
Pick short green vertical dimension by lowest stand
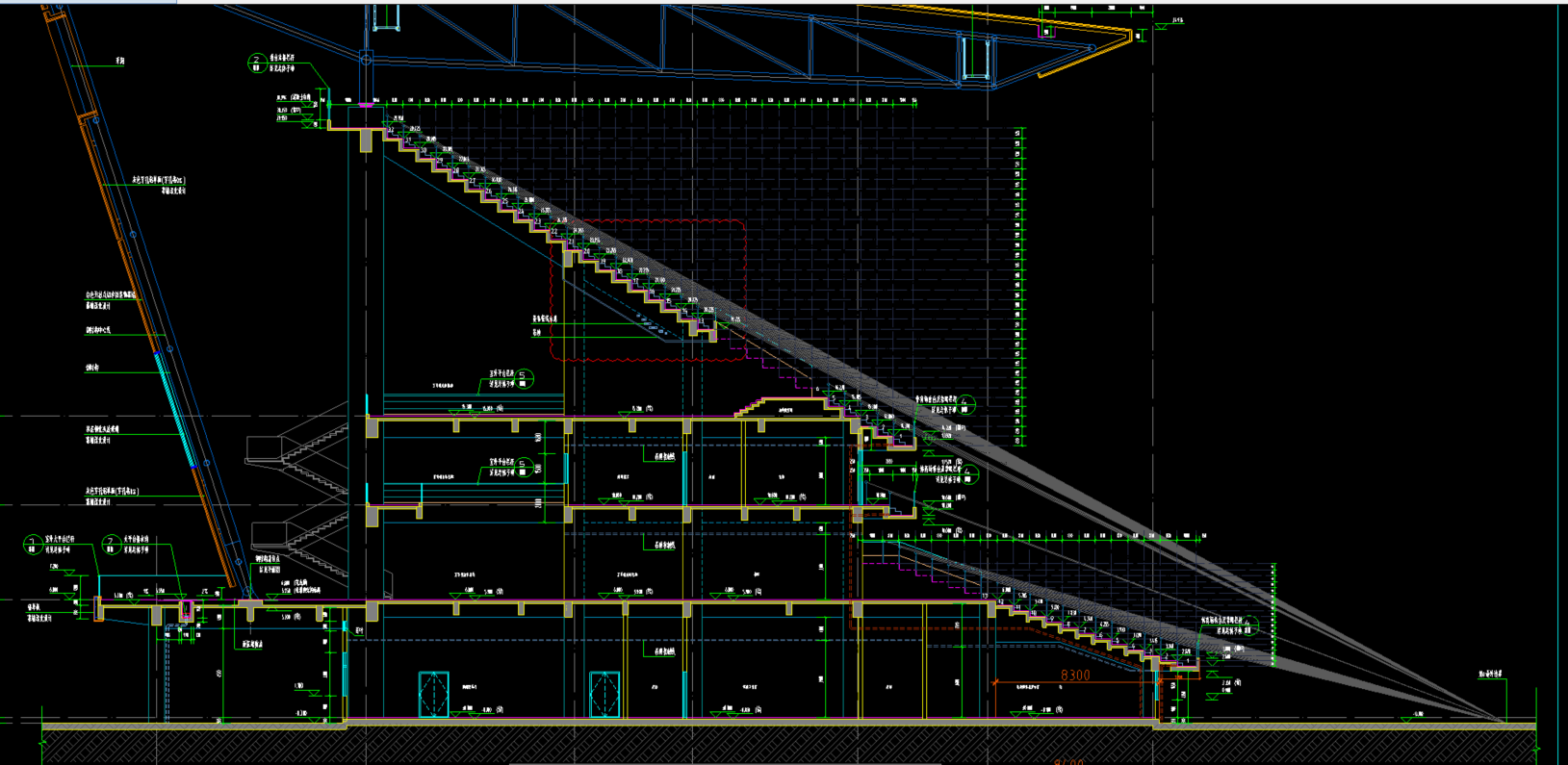[1273, 614]
